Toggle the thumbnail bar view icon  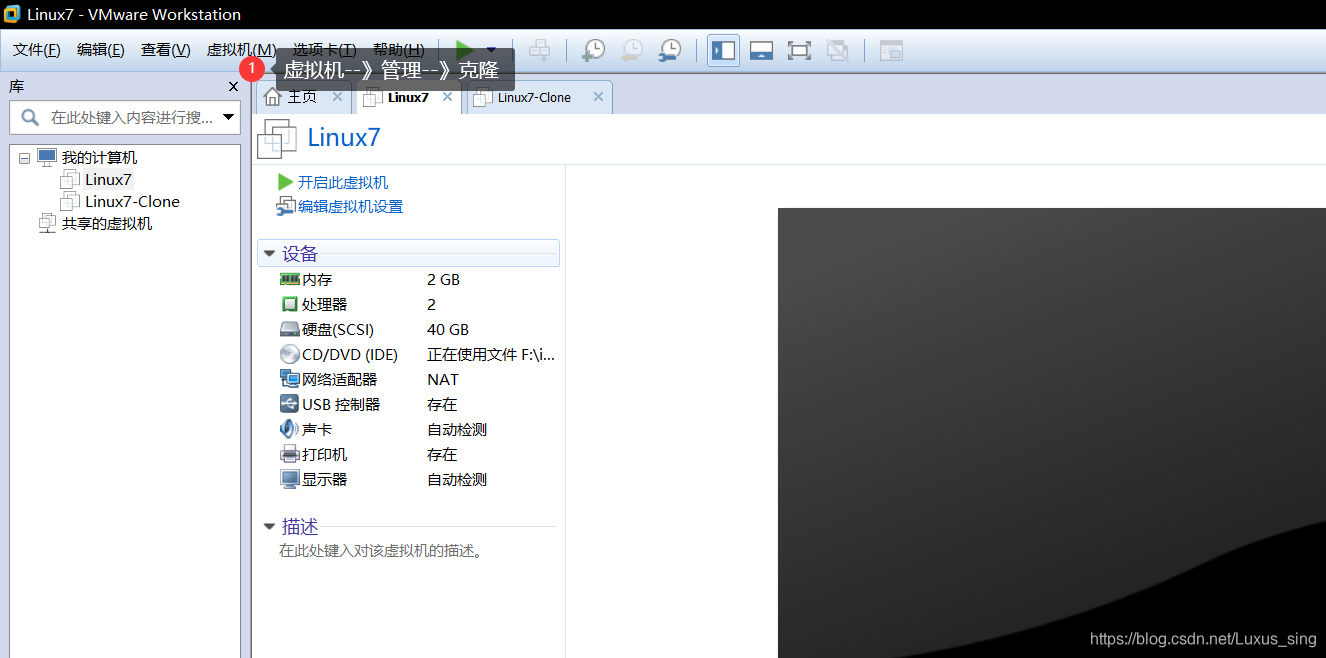point(761,50)
